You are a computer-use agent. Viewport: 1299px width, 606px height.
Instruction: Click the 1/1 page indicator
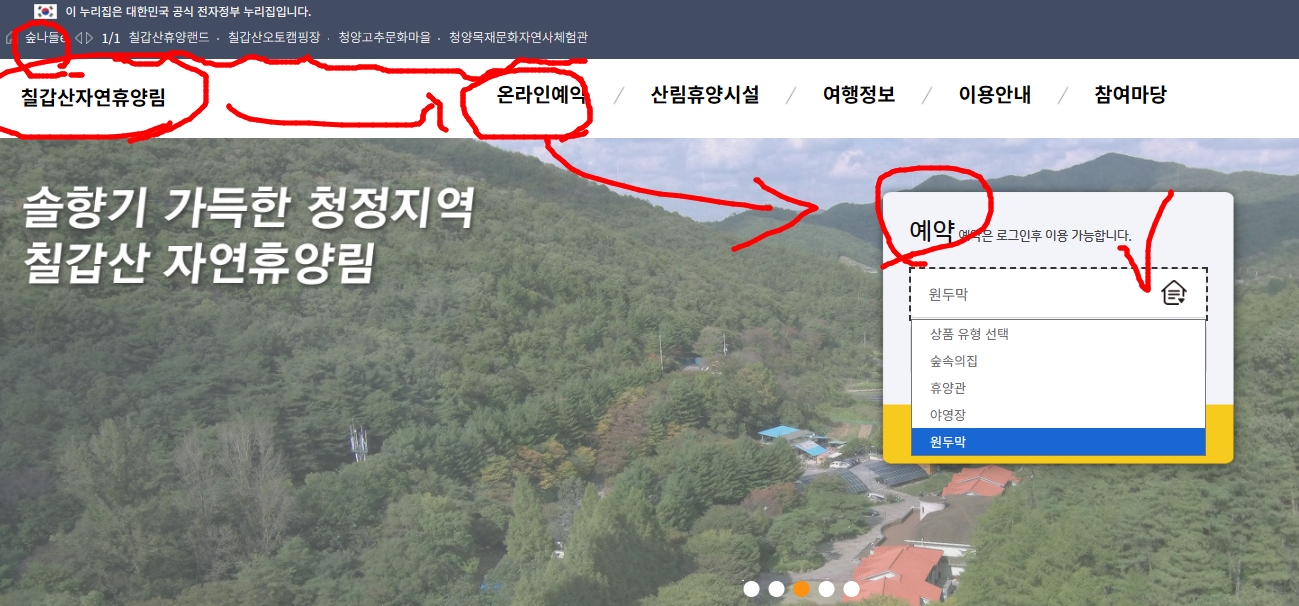pyautogui.click(x=111, y=38)
